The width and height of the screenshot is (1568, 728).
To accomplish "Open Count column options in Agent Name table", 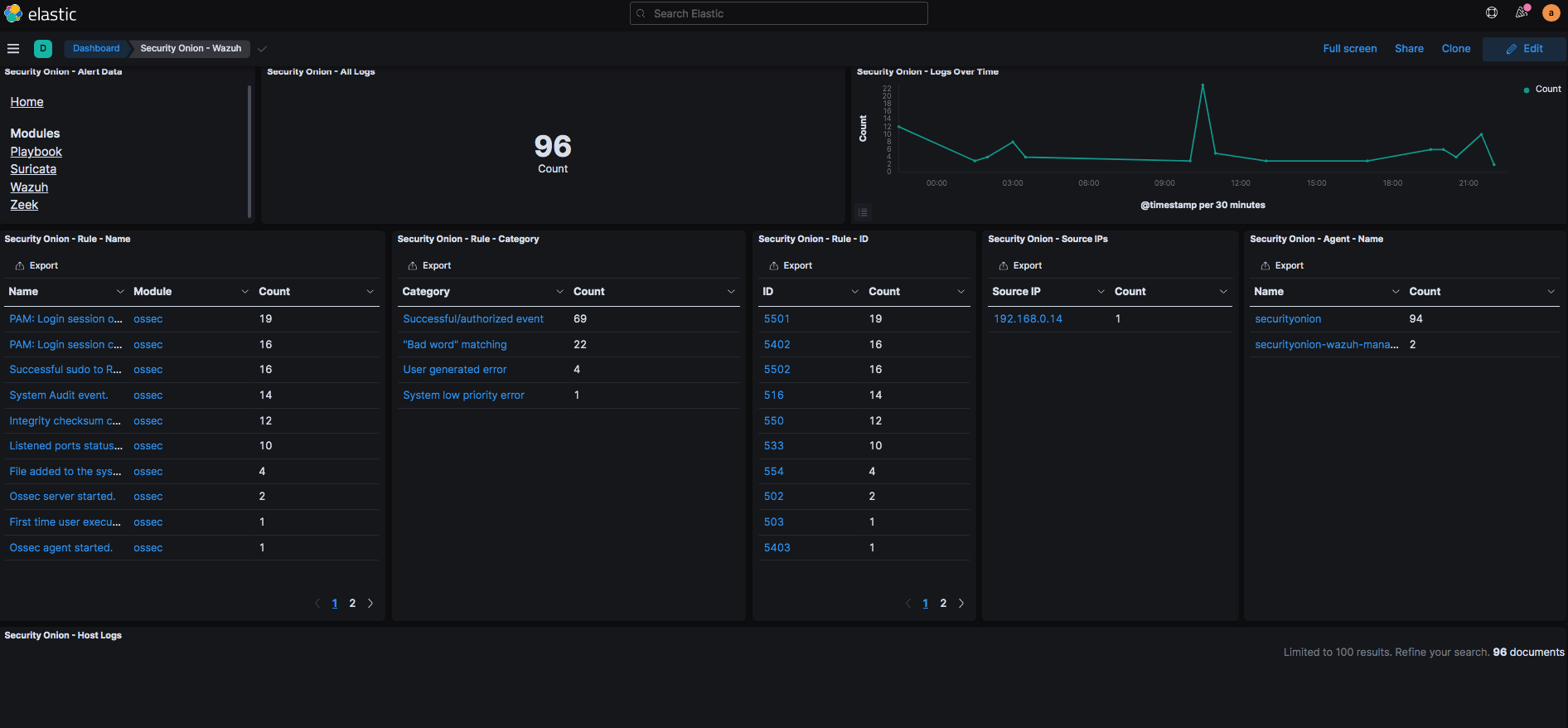I will 1551,291.
